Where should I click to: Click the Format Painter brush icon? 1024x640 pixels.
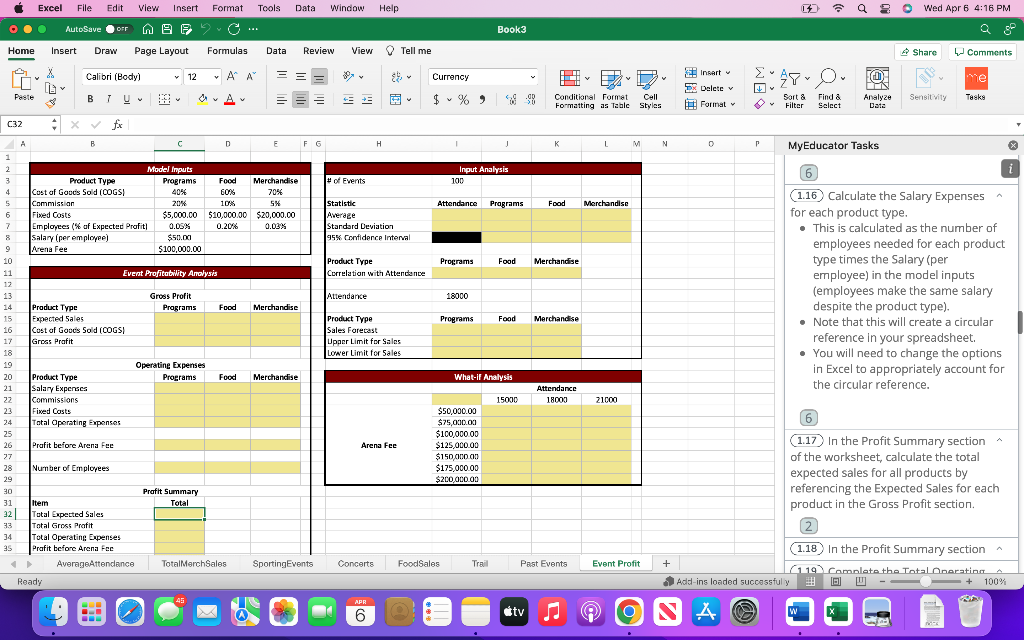click(x=50, y=103)
